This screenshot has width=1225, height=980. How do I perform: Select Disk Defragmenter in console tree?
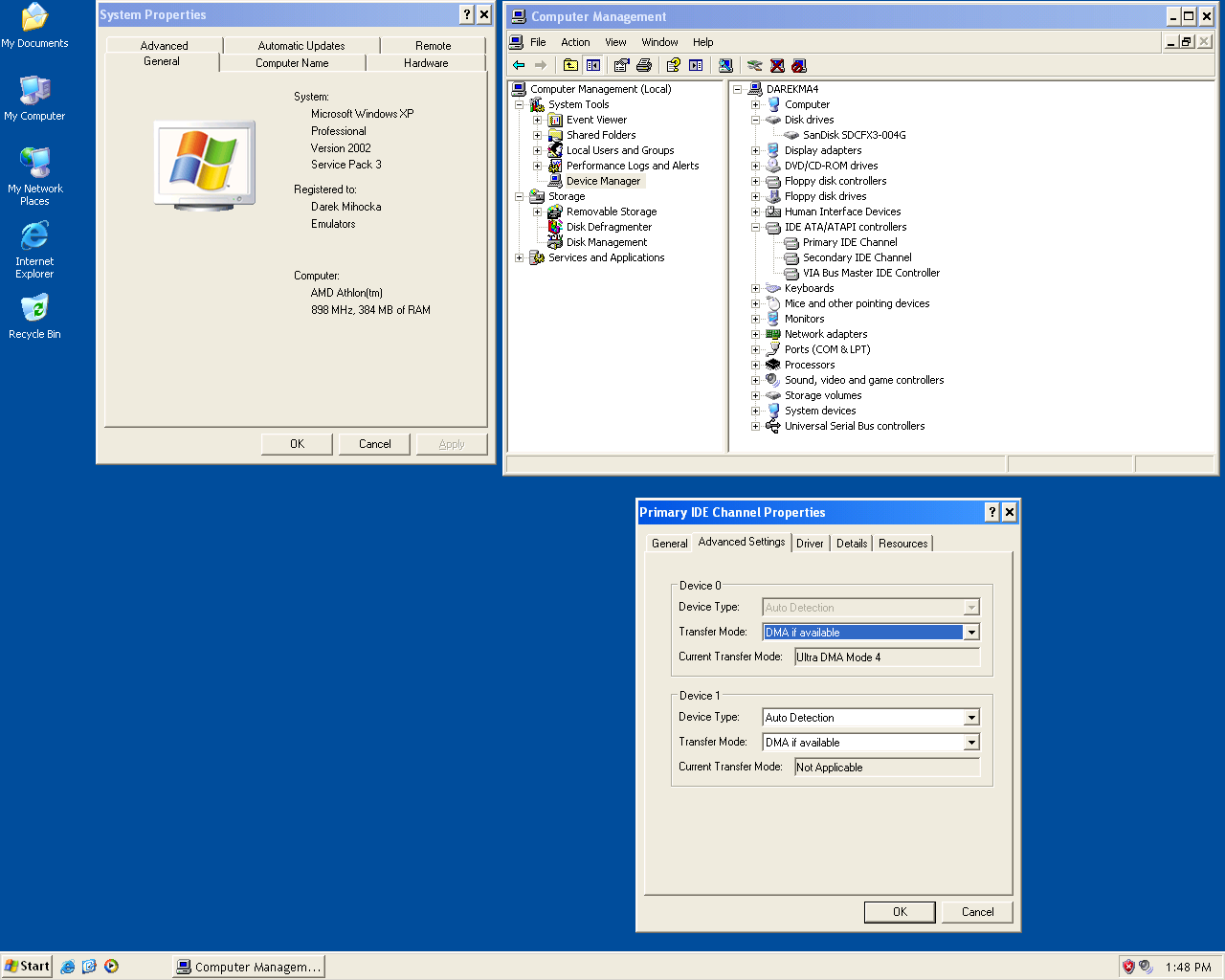point(609,227)
